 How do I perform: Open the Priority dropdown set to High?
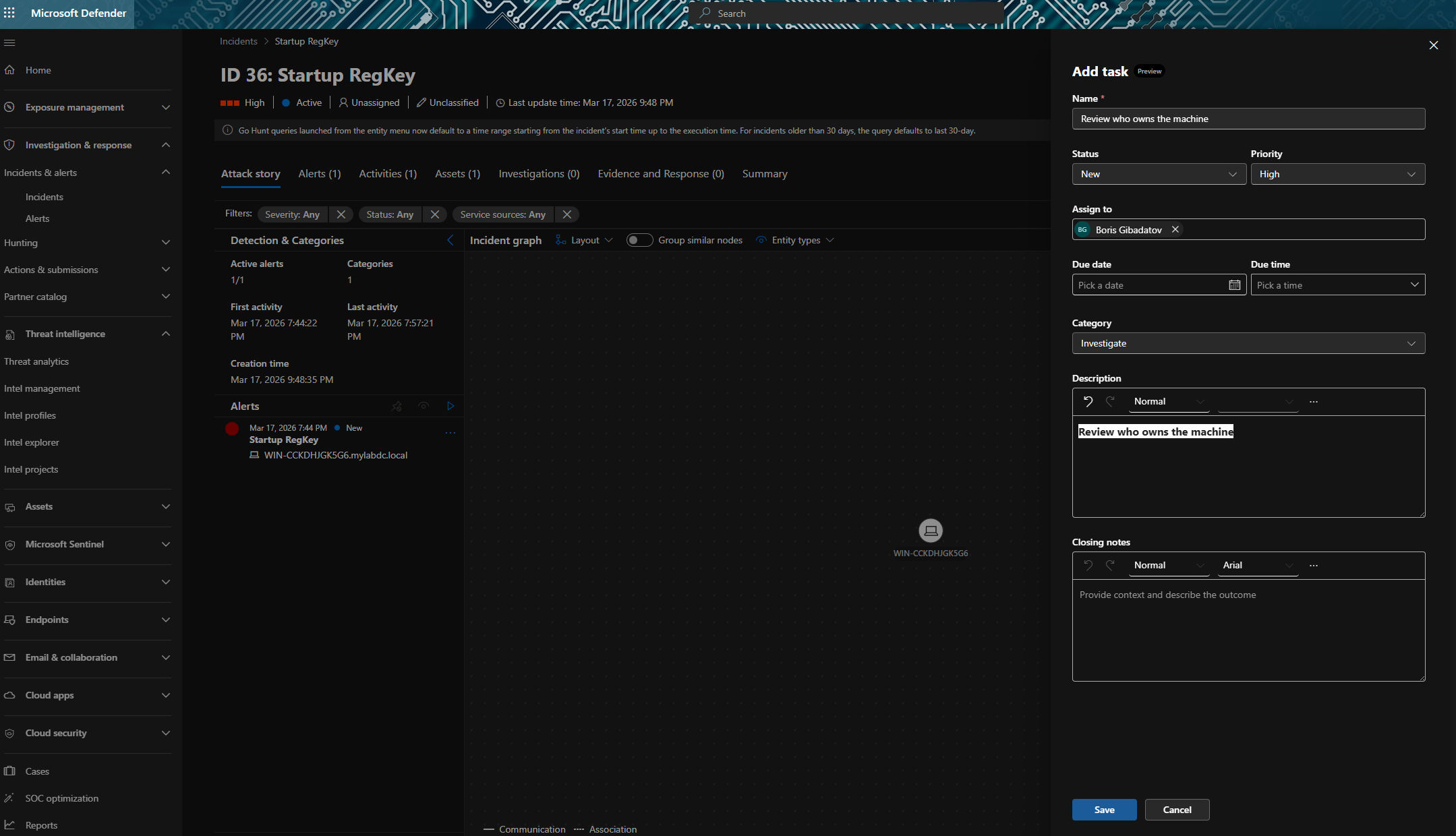click(1337, 174)
